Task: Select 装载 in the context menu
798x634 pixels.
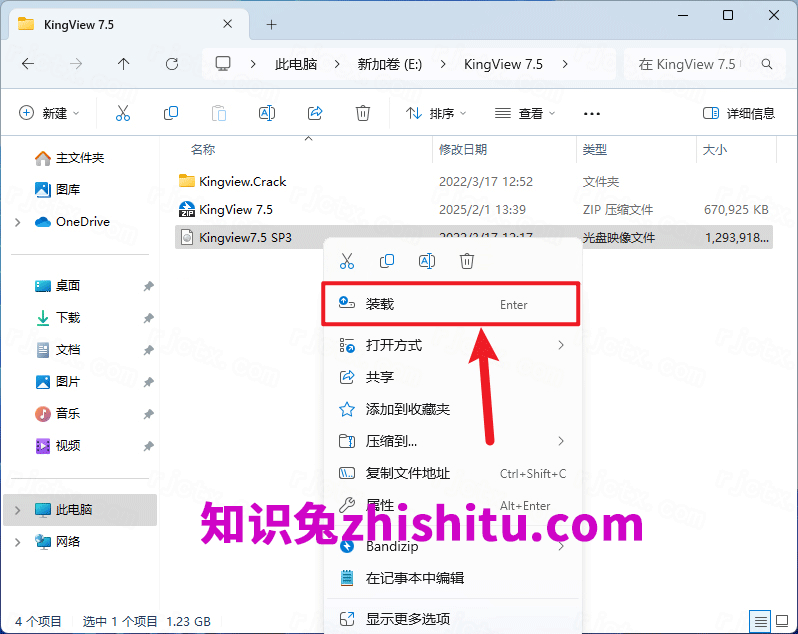Action: (451, 304)
